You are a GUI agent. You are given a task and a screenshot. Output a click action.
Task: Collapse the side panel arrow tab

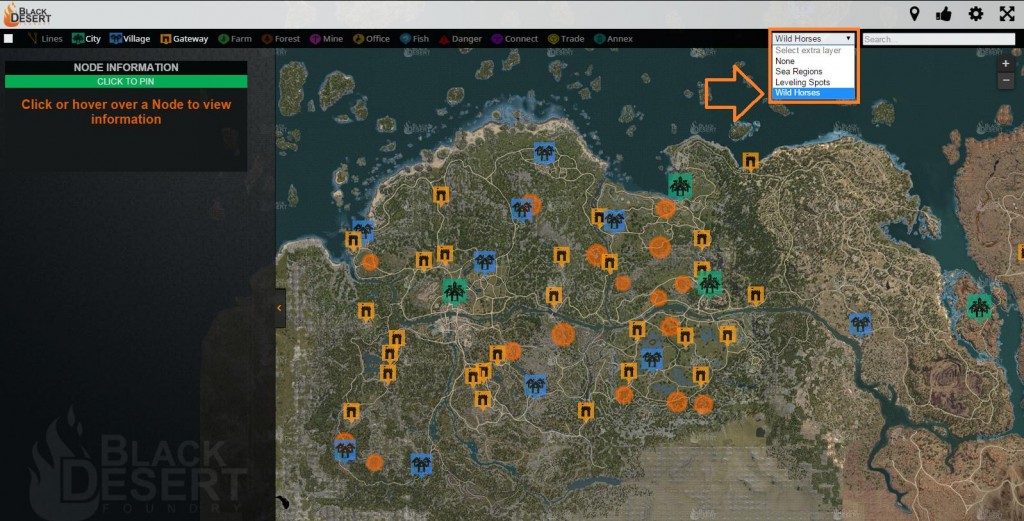[x=280, y=308]
